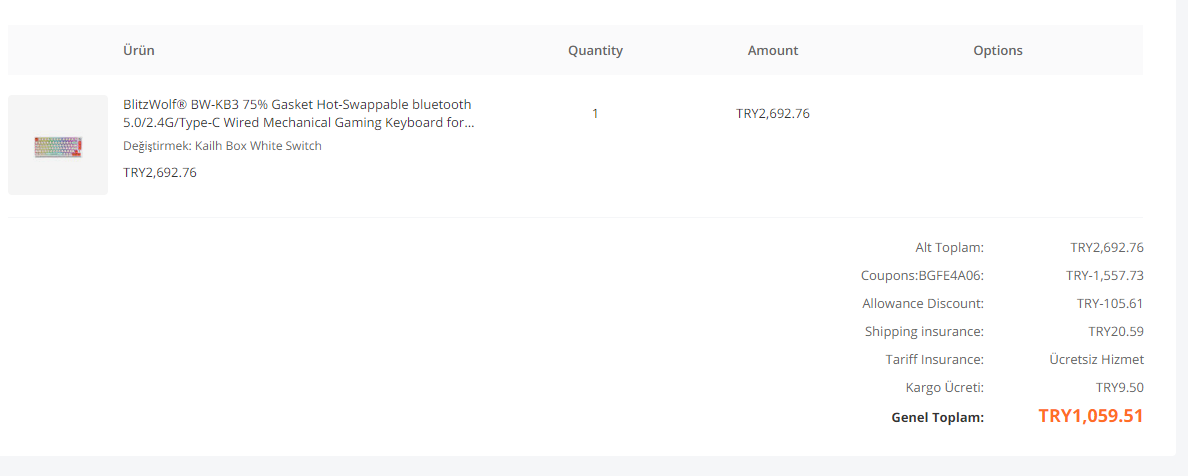The width and height of the screenshot is (1188, 476).
Task: Click the Coupons:BGFE4A06 label
Action: [922, 275]
